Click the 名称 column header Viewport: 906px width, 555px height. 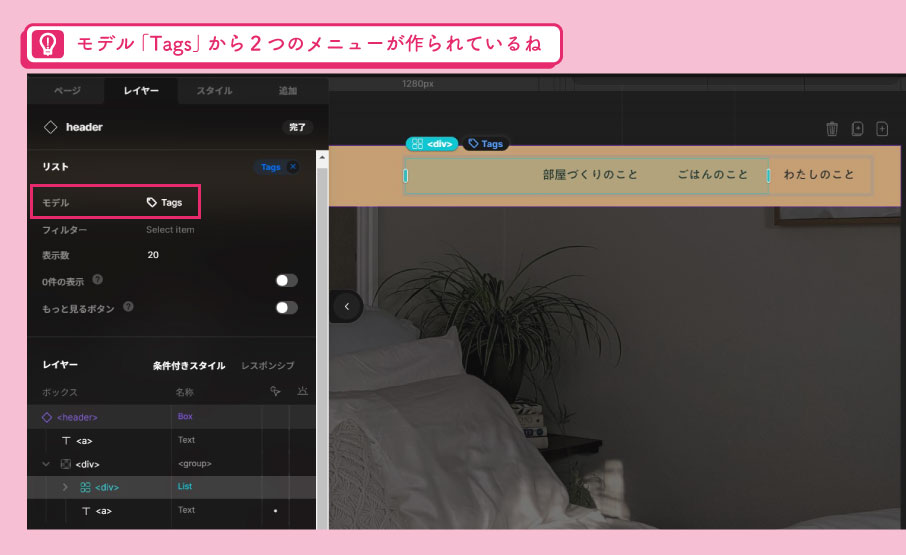184,392
